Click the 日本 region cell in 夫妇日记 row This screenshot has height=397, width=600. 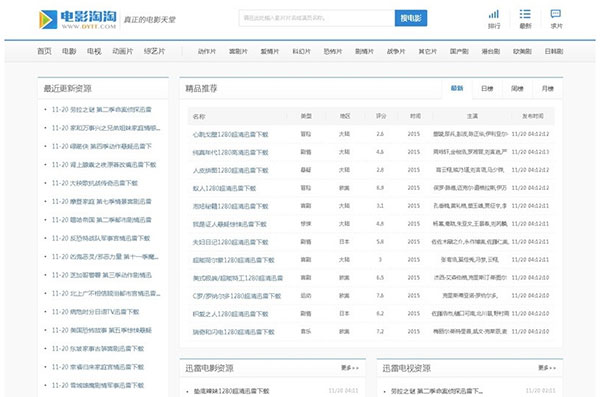click(x=344, y=242)
